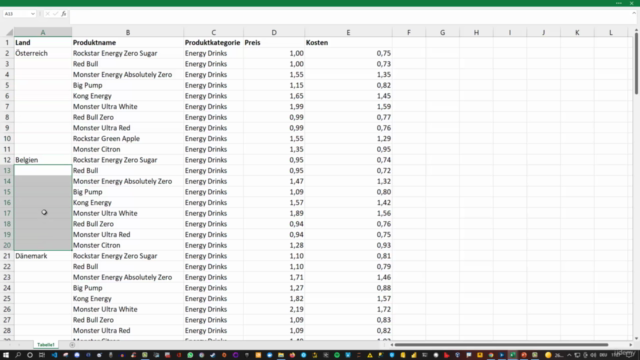
Task: Select price 1,99 cell
Action: pyautogui.click(x=274, y=107)
